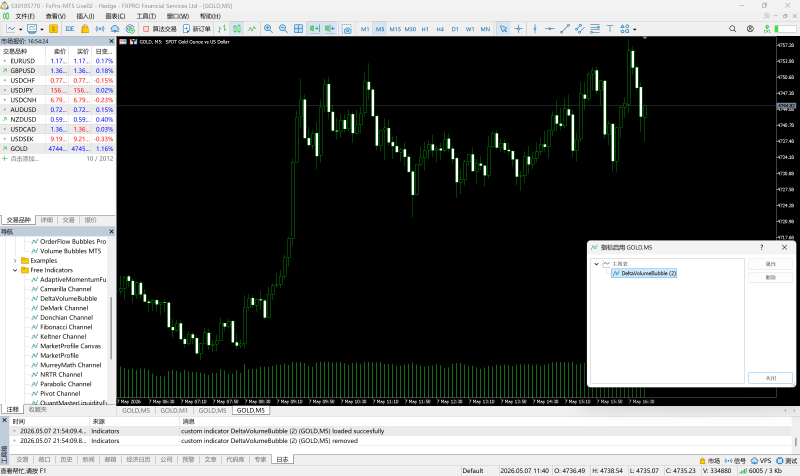This screenshot has height=476, width=800.
Task: Open Keltner Channel indicator in navigator
Action: click(x=63, y=336)
